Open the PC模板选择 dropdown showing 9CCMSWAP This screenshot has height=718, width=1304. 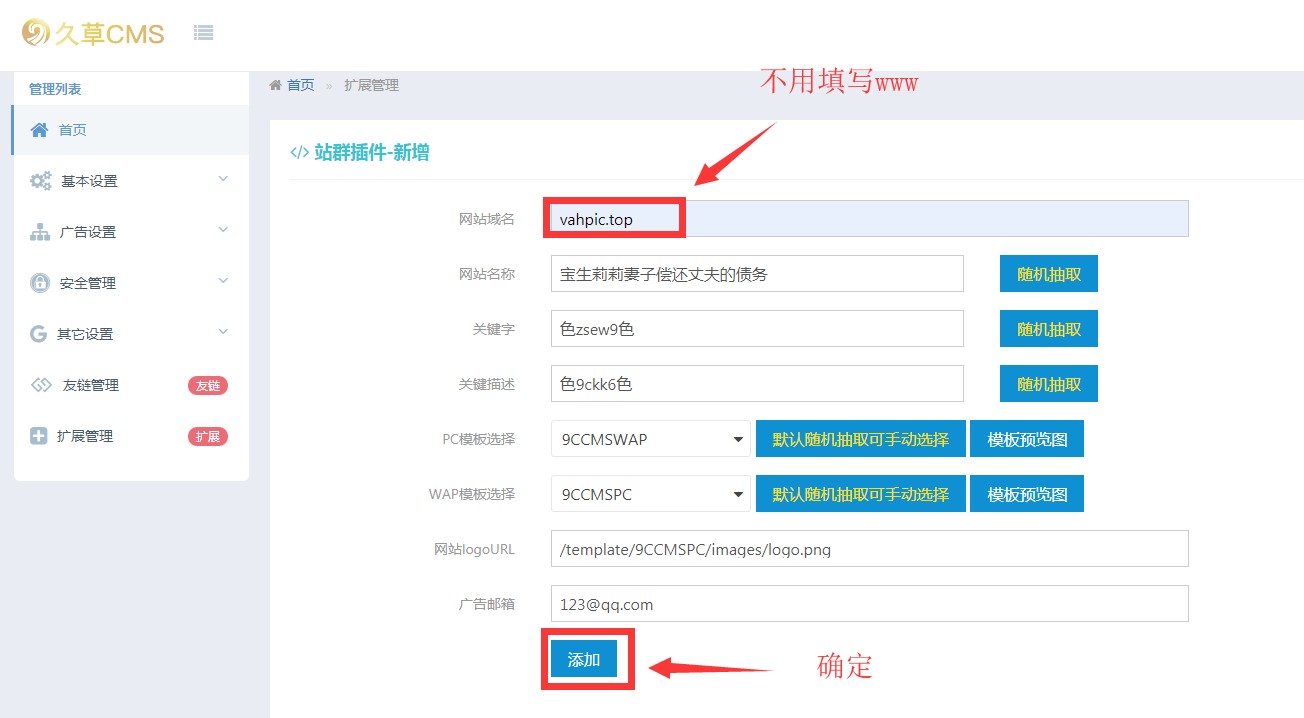650,438
